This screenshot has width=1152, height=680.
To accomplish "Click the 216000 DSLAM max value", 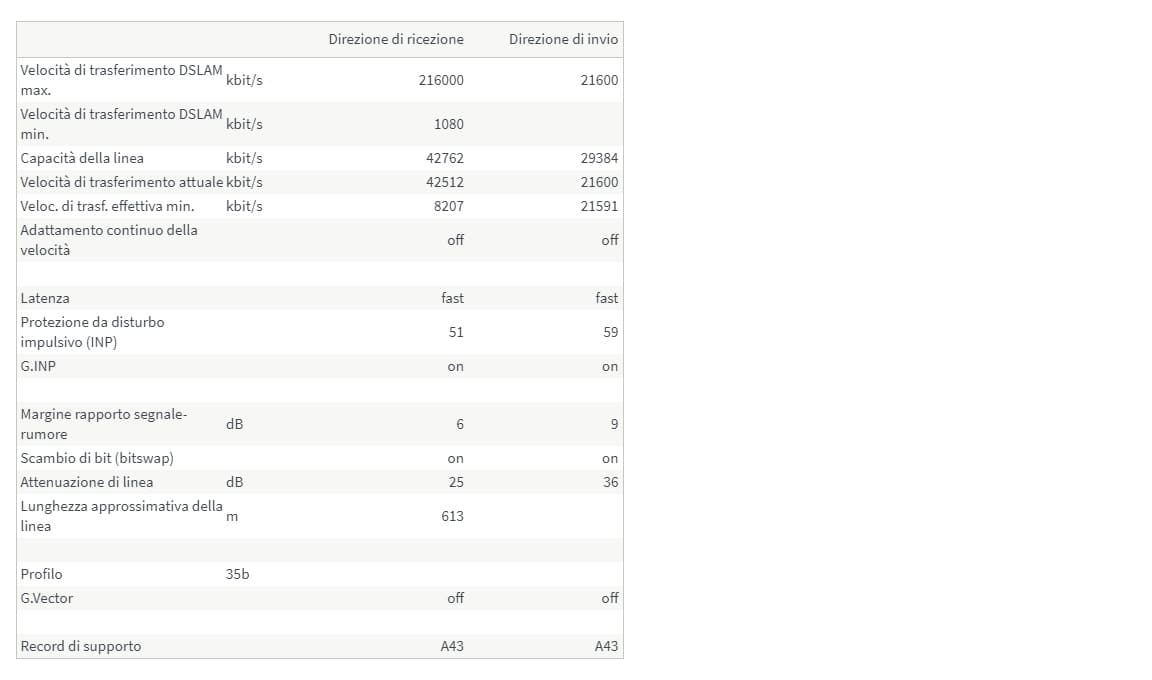I will [441, 80].
